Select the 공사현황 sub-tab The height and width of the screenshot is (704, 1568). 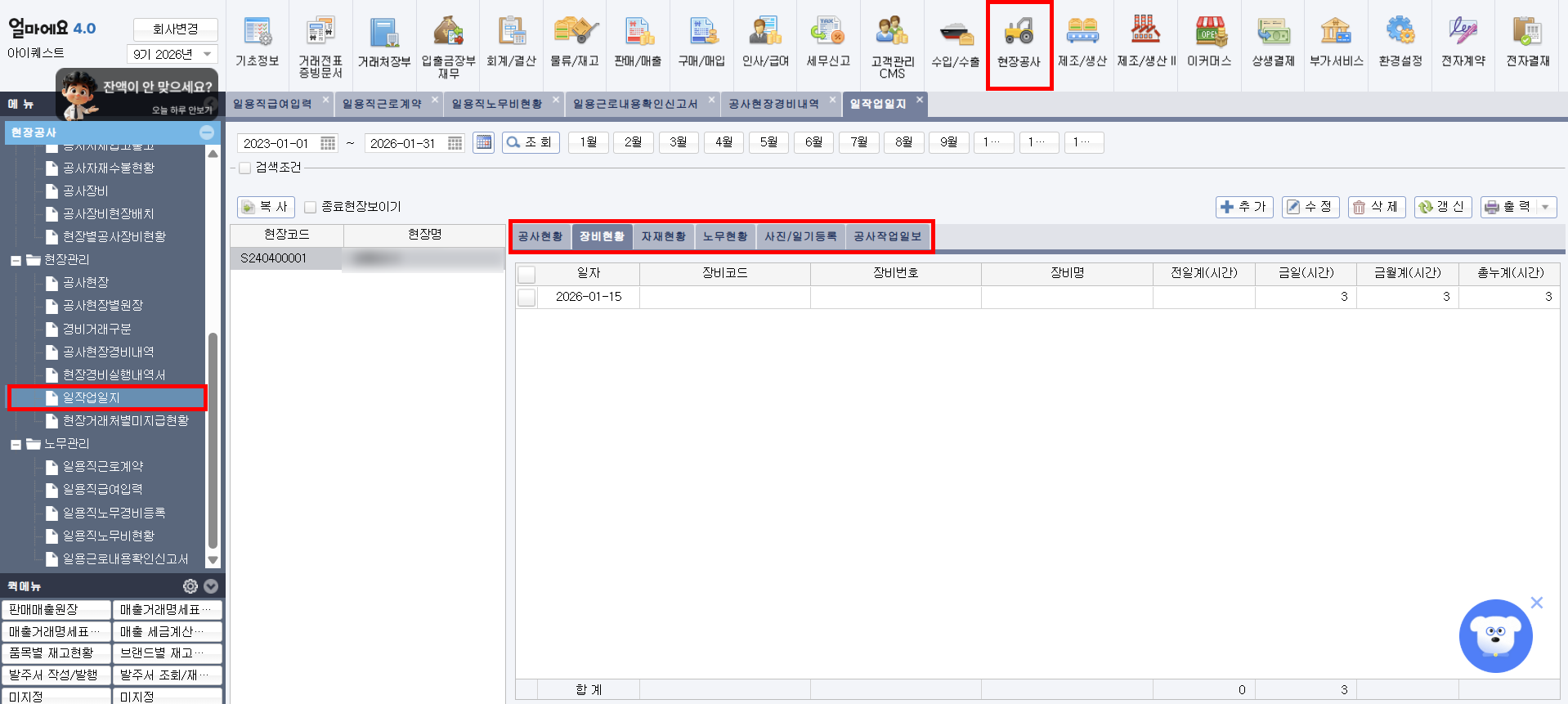coord(540,236)
